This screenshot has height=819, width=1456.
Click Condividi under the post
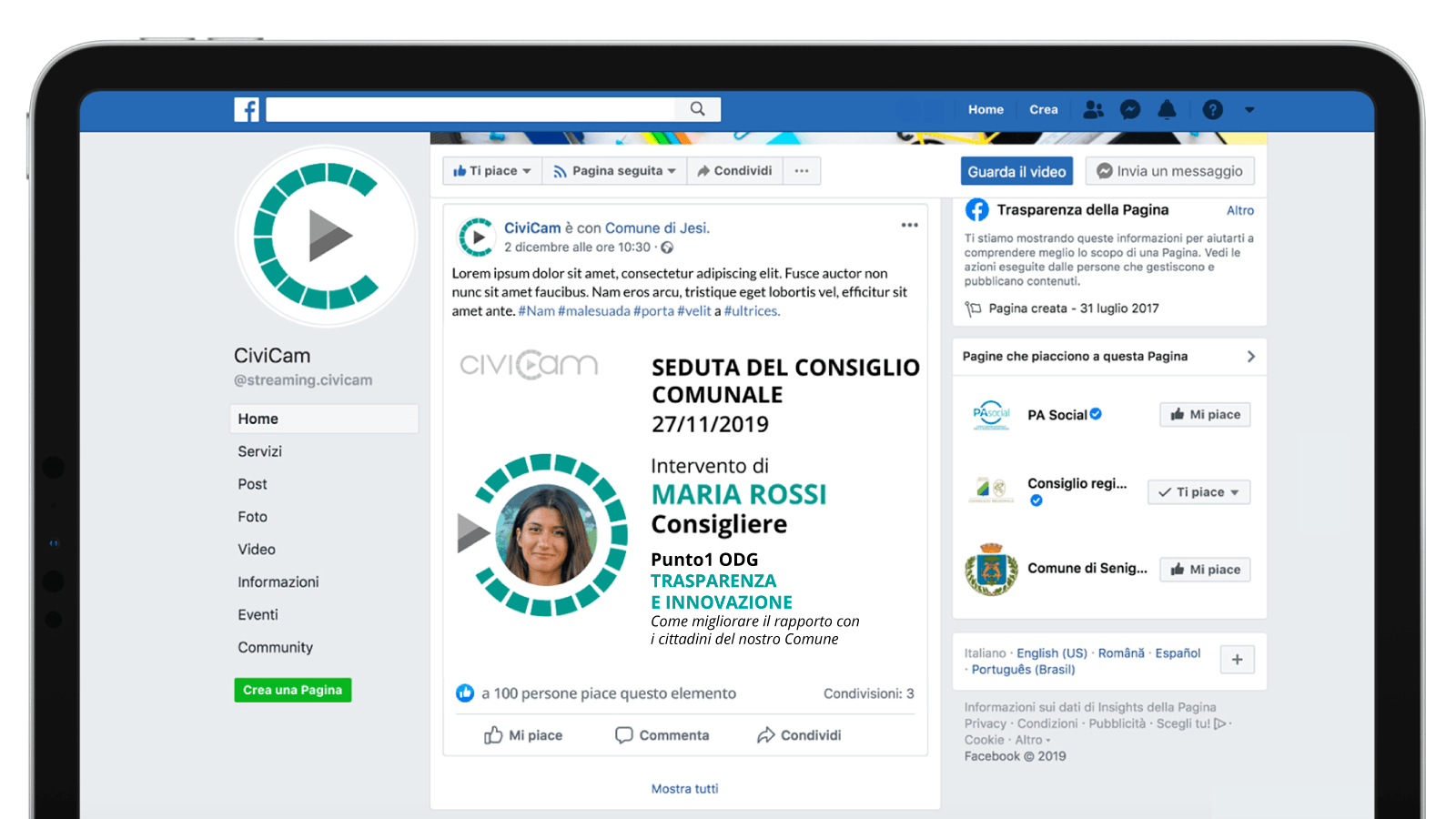[799, 735]
